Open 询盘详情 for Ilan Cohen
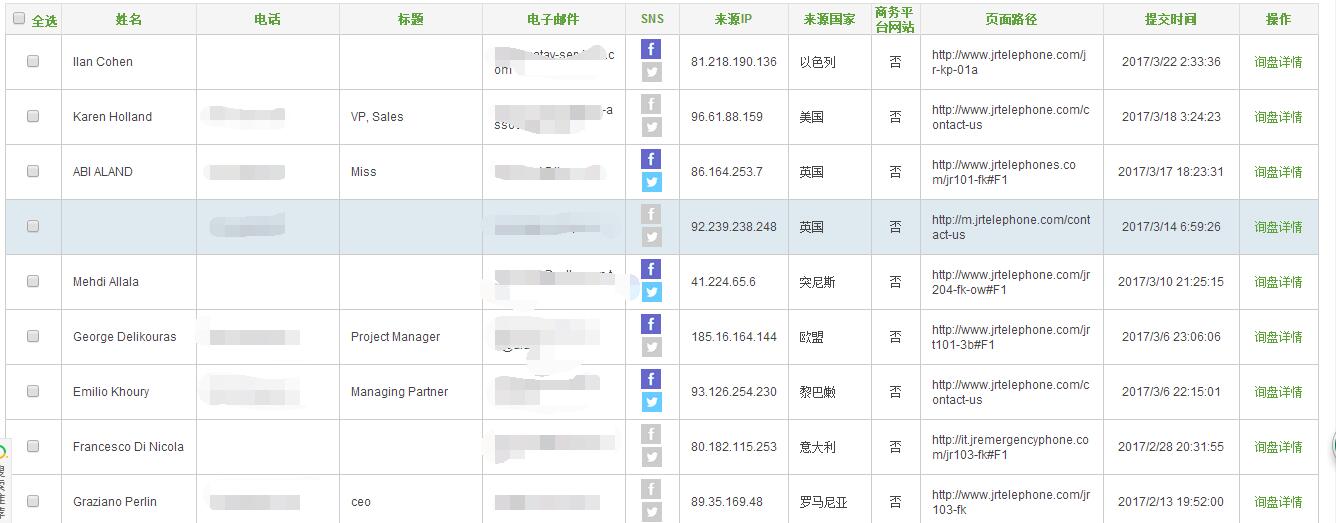1336x523 pixels. 1278,62
